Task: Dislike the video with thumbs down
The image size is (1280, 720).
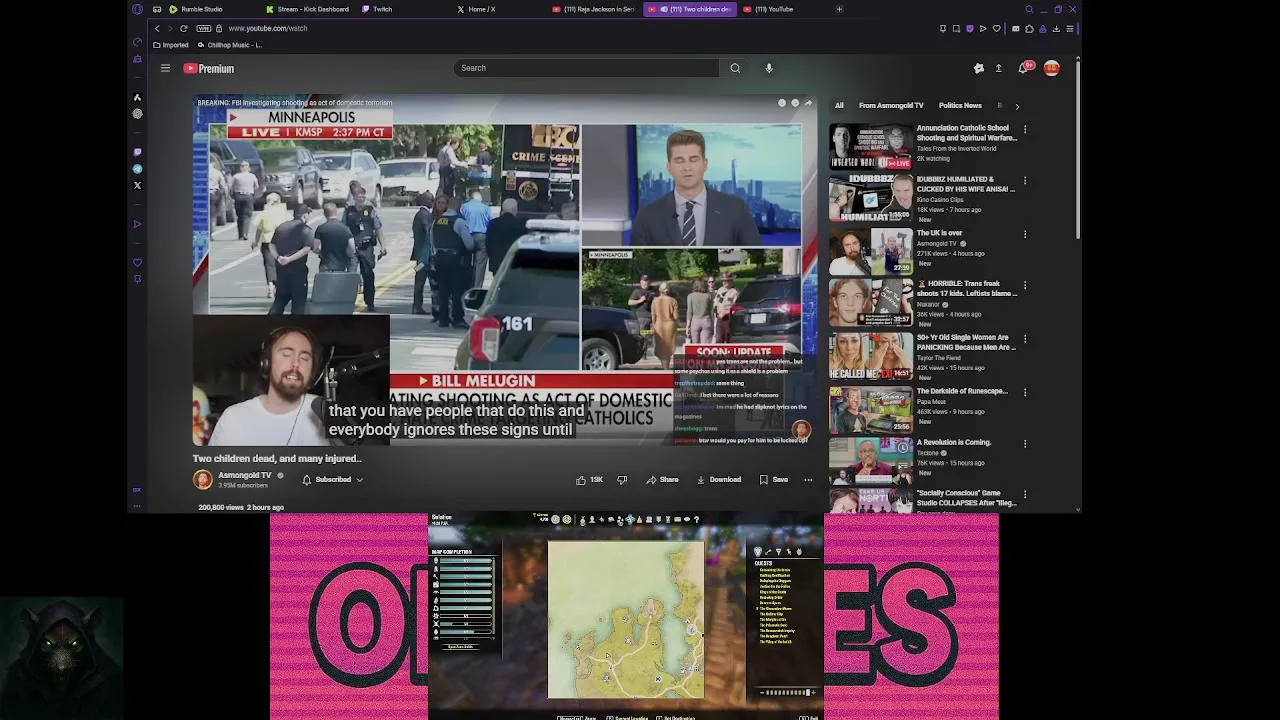Action: (622, 480)
